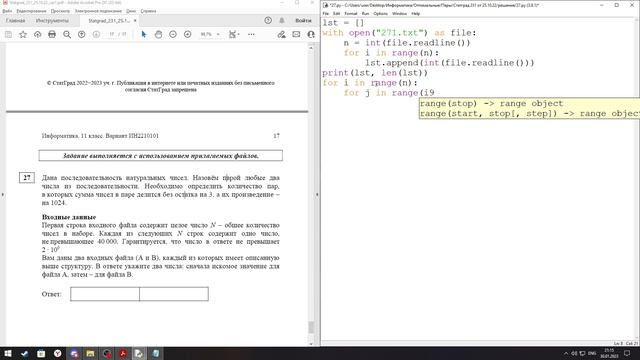The image size is (640, 360).
Task: Select the arrow selection tool in Acrobat
Action: coord(144,35)
